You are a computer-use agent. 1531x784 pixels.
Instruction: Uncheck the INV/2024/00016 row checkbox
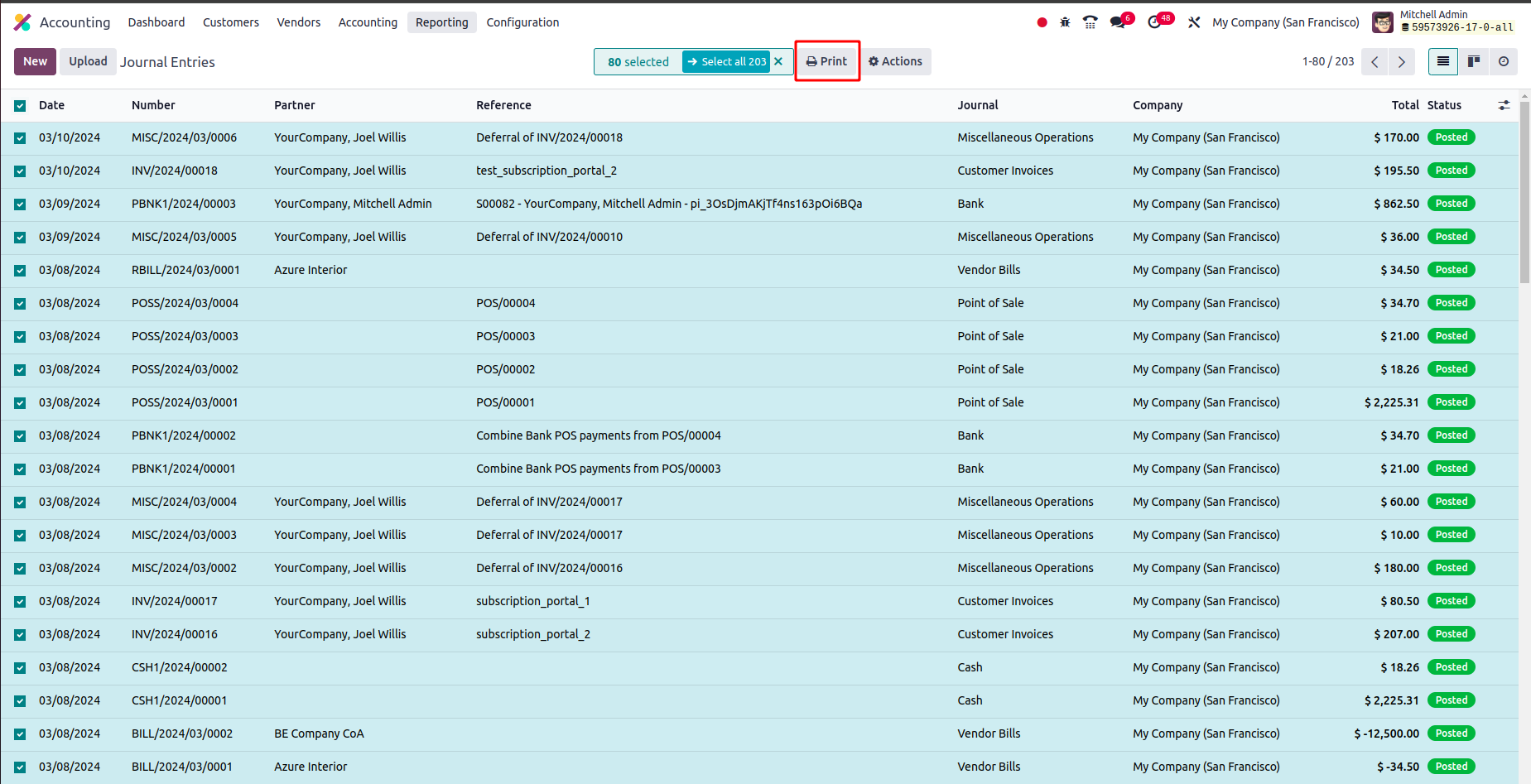20,635
